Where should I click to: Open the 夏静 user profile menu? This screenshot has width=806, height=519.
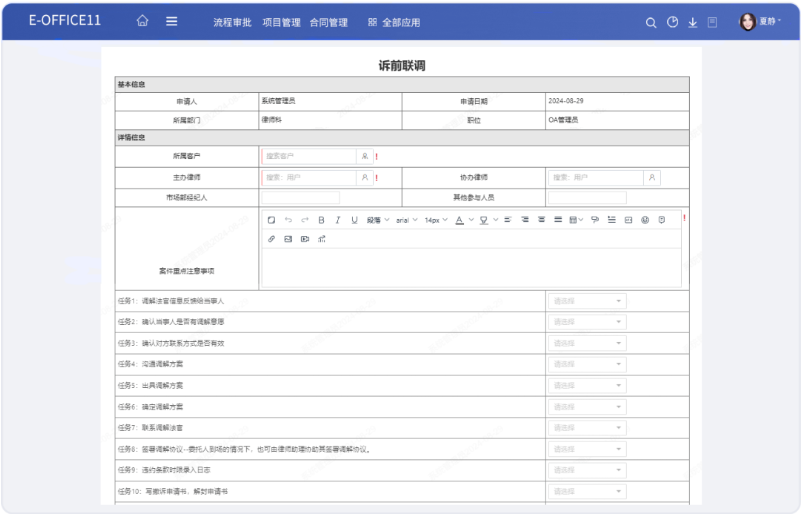pyautogui.click(x=760, y=21)
